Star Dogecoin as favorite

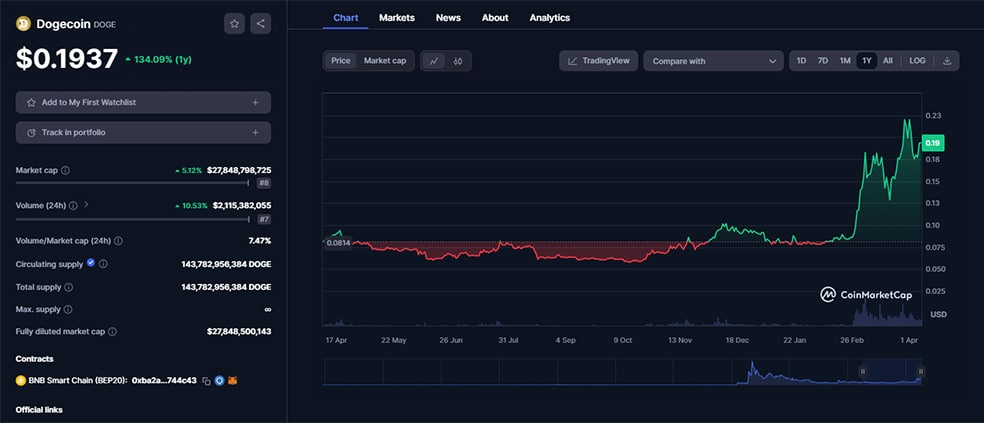(235, 24)
